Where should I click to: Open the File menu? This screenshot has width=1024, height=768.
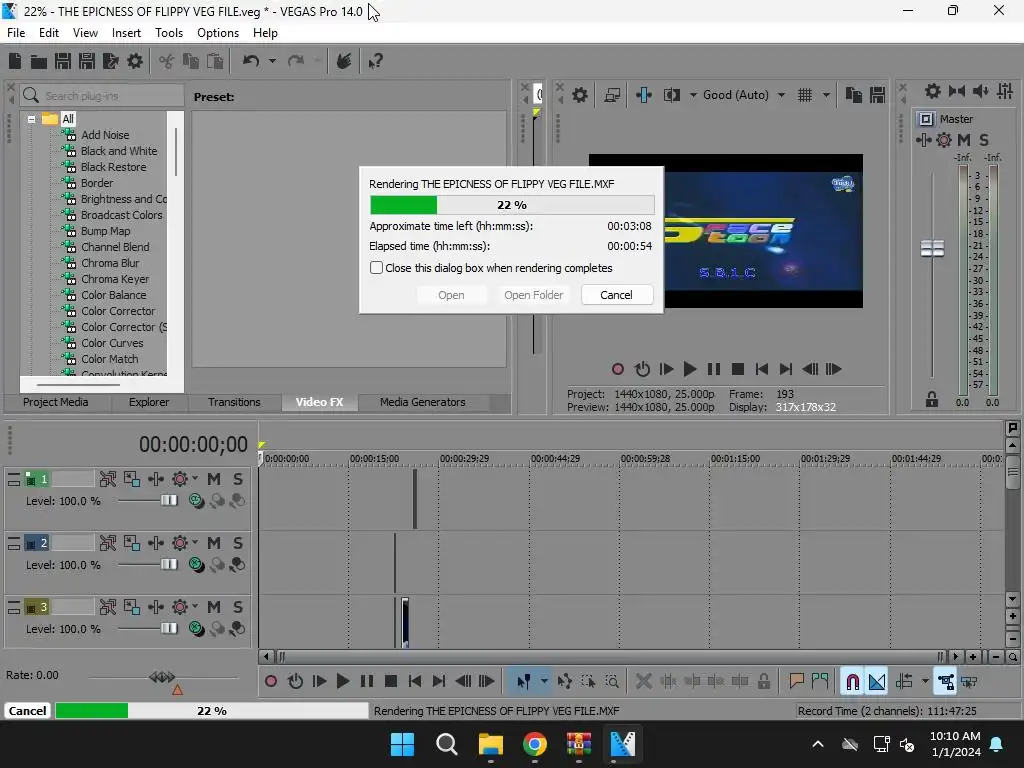[16, 33]
